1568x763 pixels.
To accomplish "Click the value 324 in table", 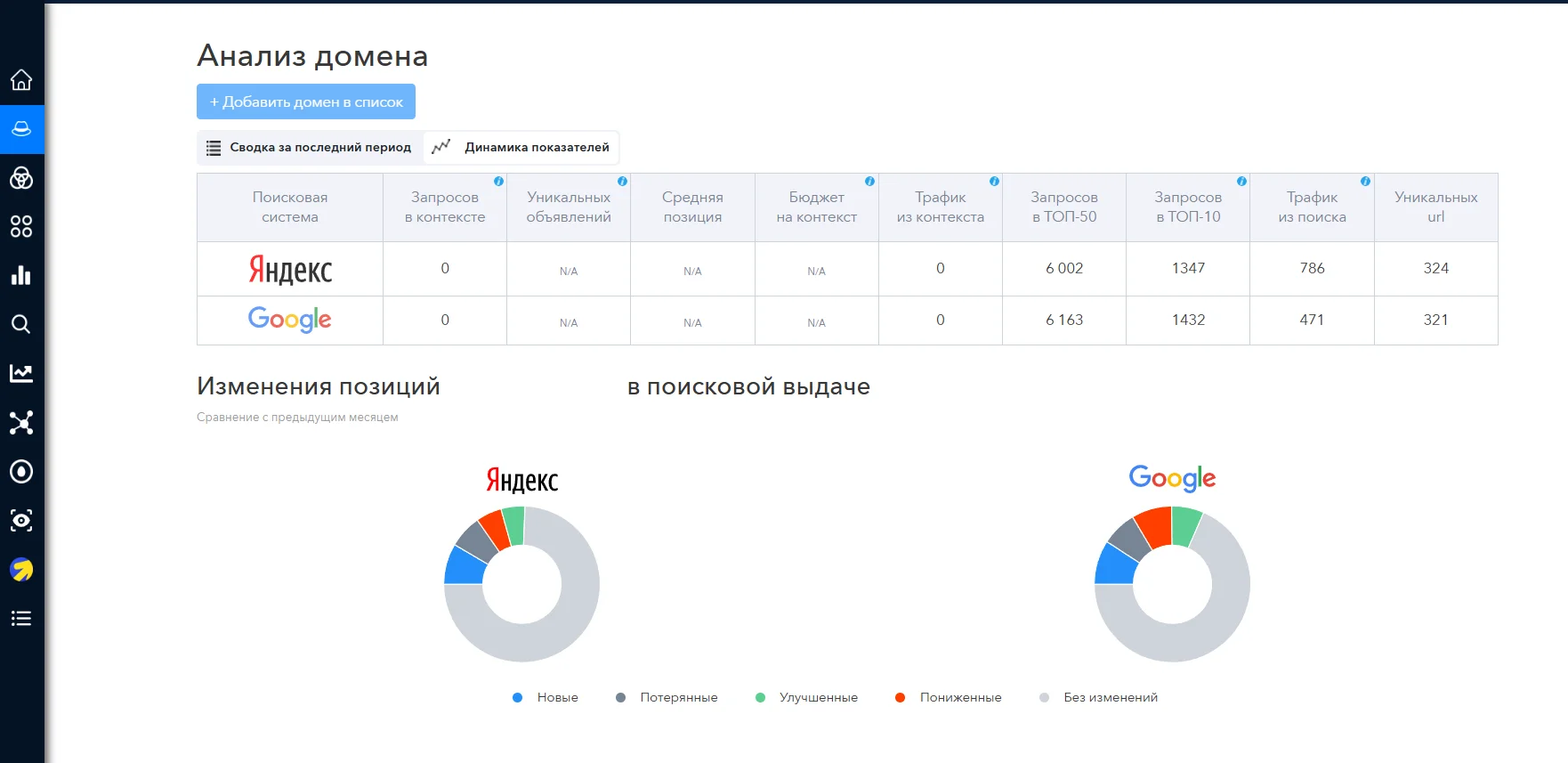I will 1436,268.
